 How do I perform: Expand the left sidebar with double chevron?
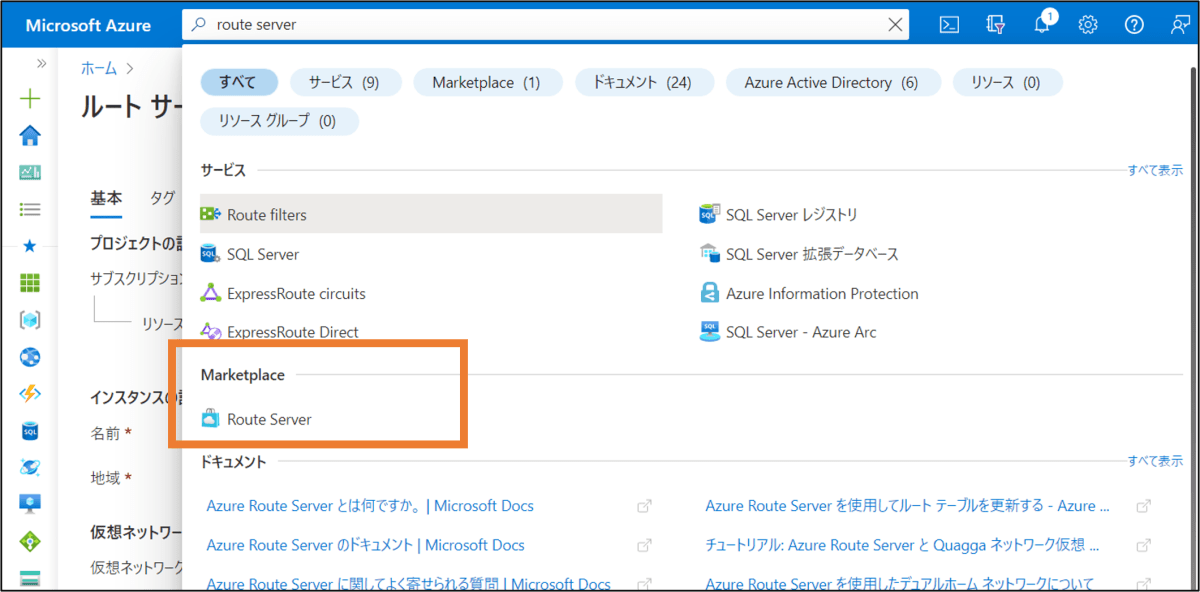(x=41, y=63)
